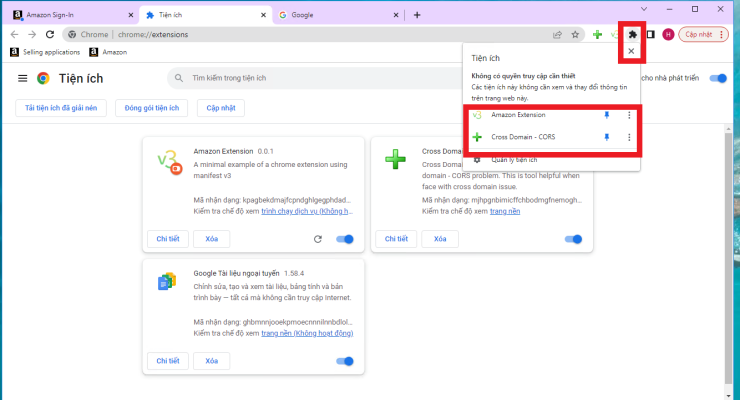The width and height of the screenshot is (740, 400).
Task: Unpin Cross Domain - CORS extension
Action: coord(606,137)
